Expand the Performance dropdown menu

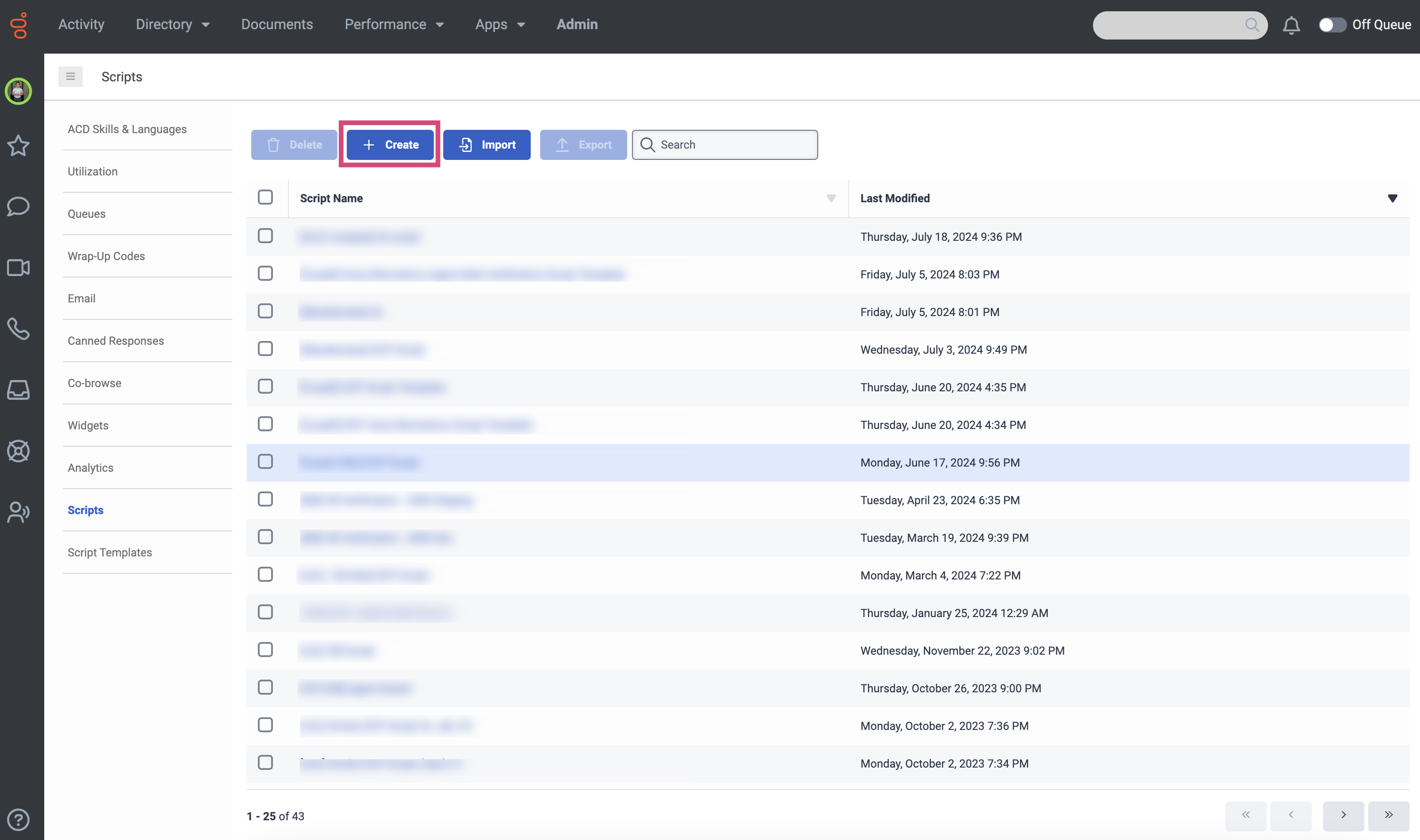394,24
